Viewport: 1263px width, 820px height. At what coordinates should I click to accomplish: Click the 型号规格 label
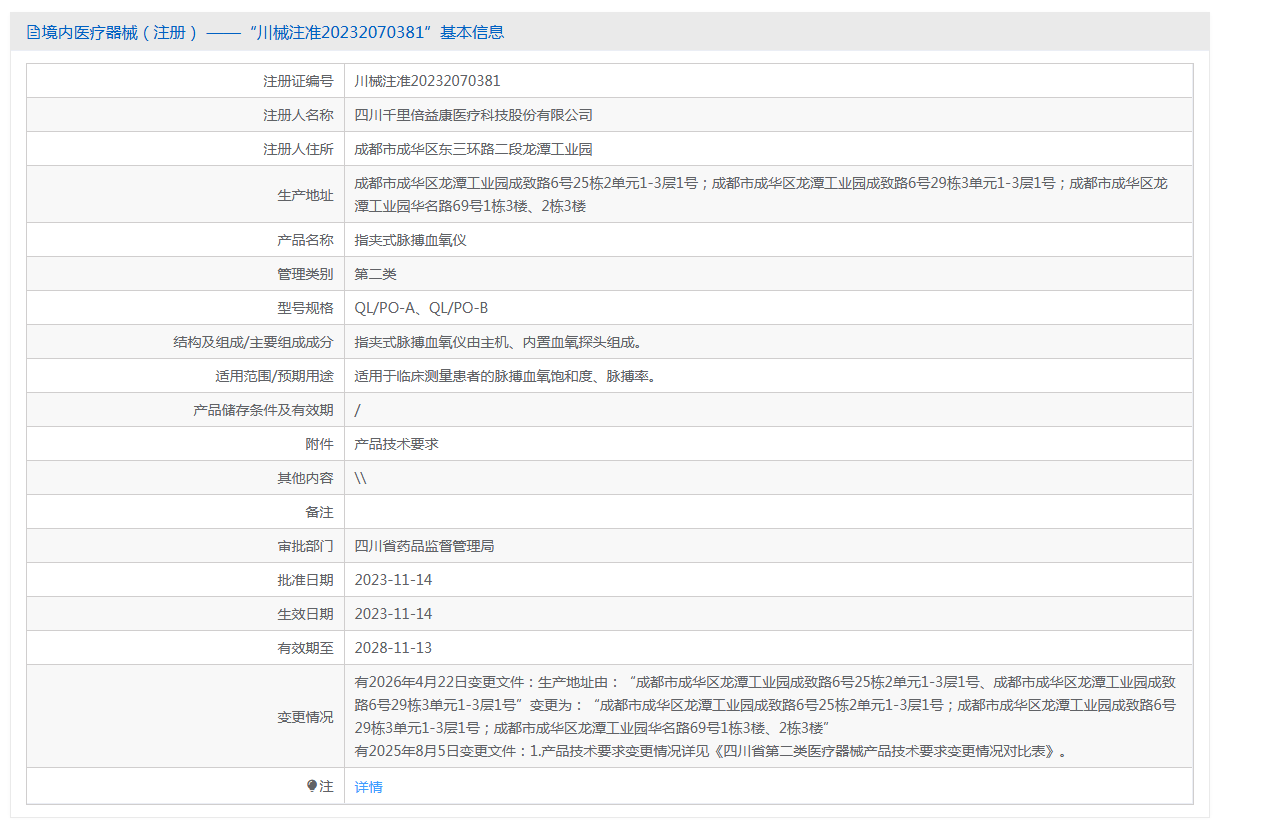pyautogui.click(x=305, y=308)
